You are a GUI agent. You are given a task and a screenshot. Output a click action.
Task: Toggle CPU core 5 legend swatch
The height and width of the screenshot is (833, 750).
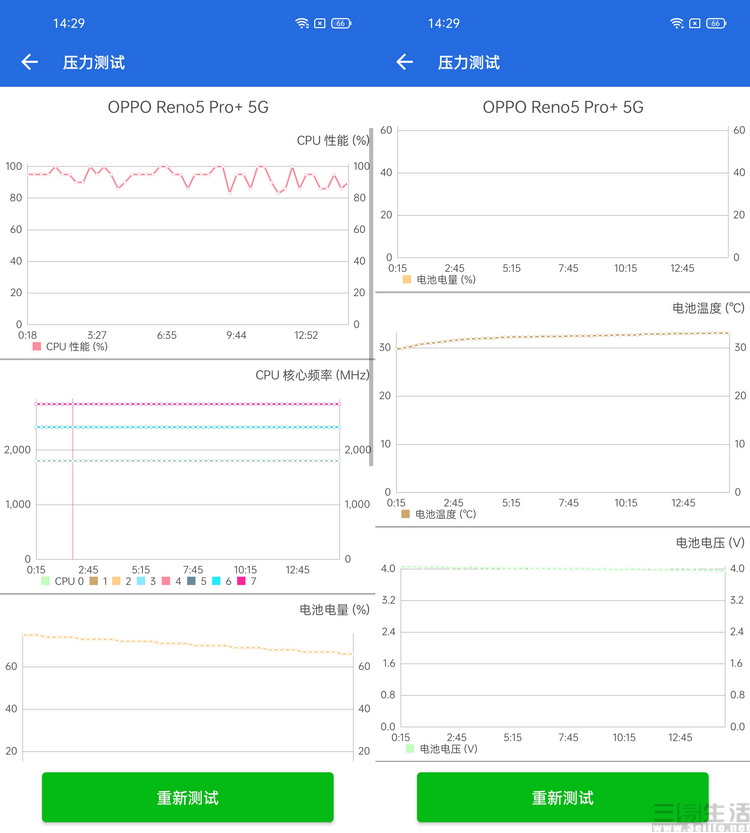pyautogui.click(x=191, y=581)
